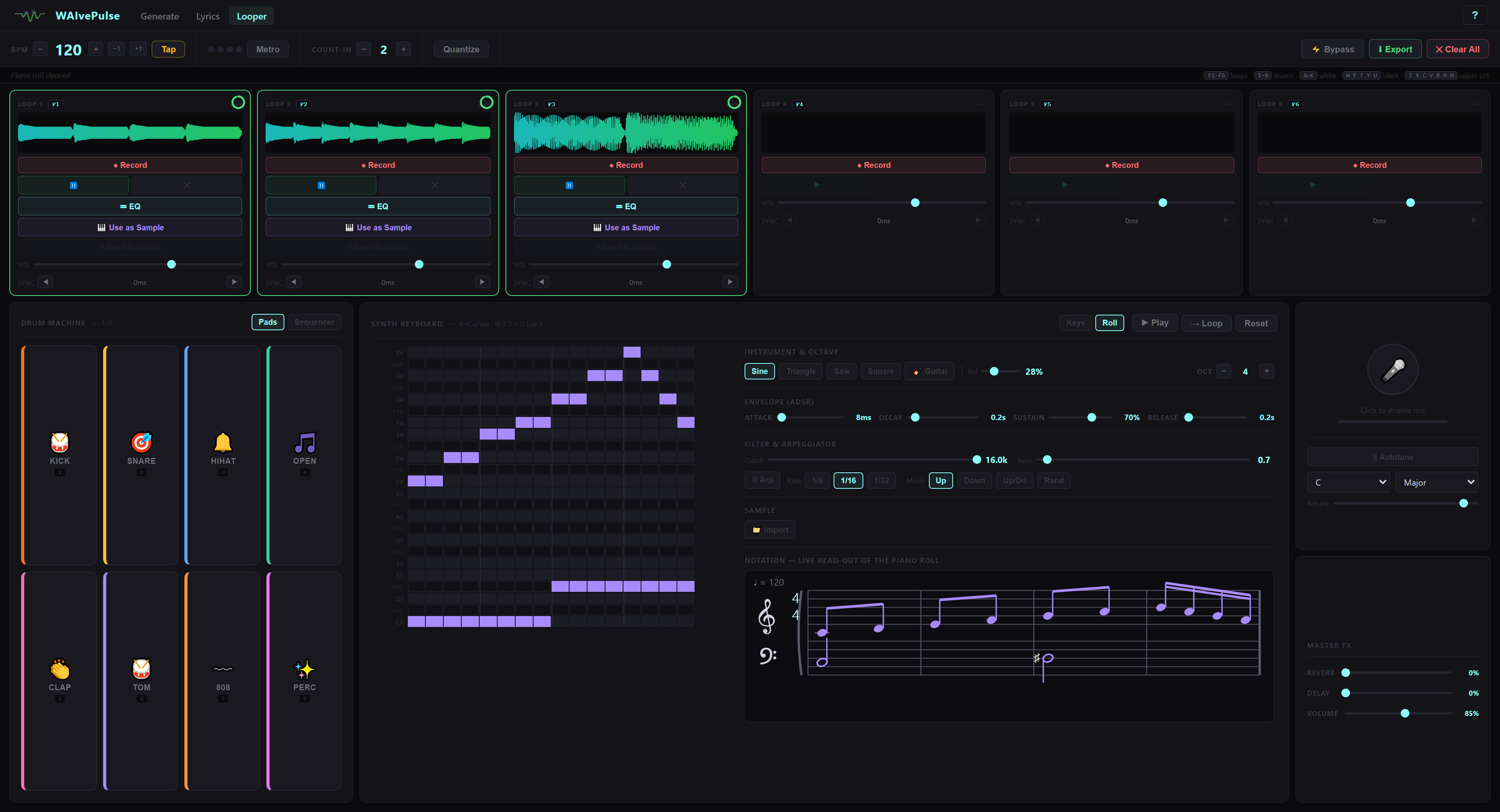Click the WAIvePulse waveform logo
This screenshot has height=812, width=1500.
[x=29, y=16]
